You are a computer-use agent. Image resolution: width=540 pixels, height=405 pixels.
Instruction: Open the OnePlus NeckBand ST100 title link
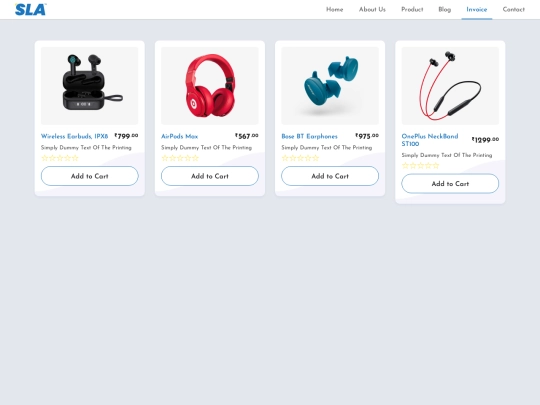tap(430, 140)
